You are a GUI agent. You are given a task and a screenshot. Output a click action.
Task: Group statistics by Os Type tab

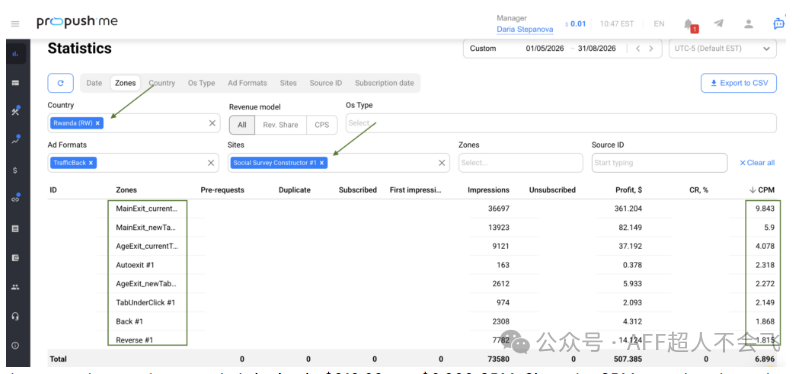tap(202, 83)
